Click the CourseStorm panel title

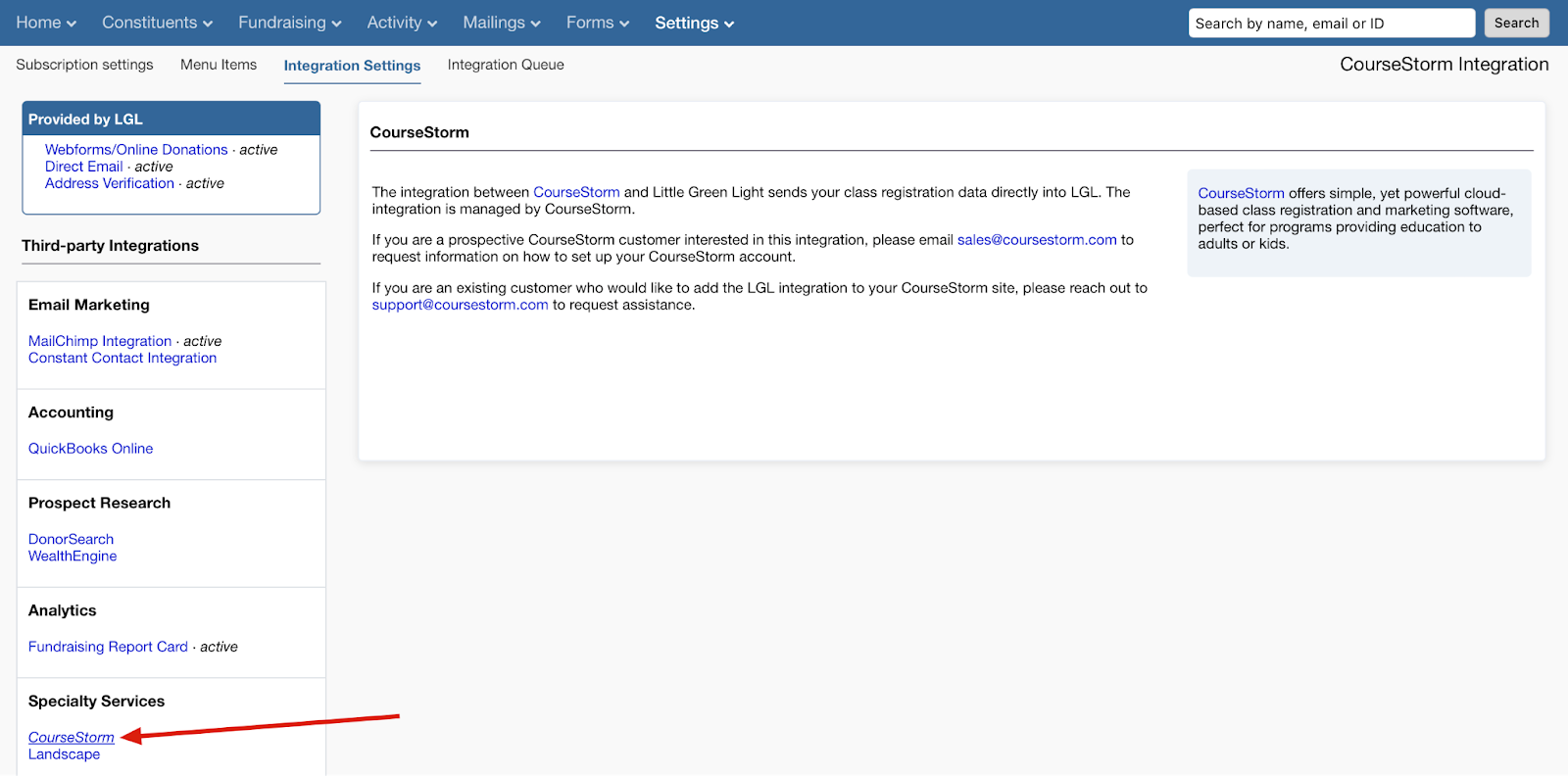point(419,132)
